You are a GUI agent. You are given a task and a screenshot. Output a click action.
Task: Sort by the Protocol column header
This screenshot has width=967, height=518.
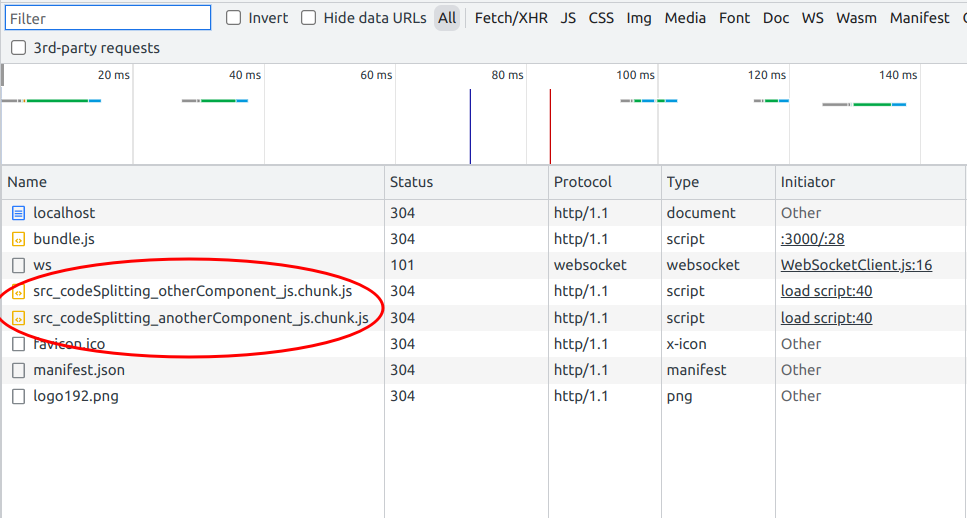[x=582, y=182]
